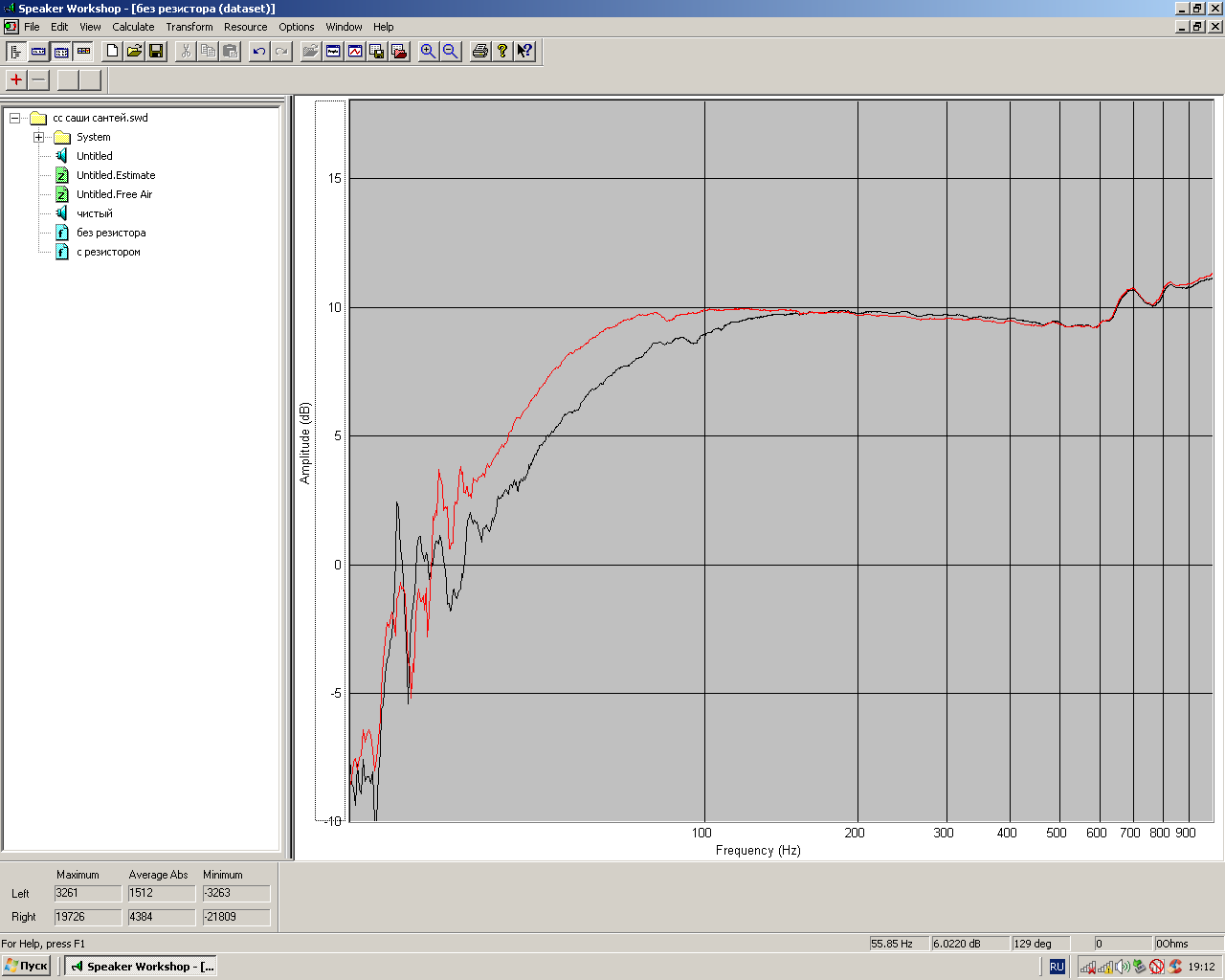Activate context help arrow-question icon
This screenshot has width=1225, height=980.
[524, 51]
